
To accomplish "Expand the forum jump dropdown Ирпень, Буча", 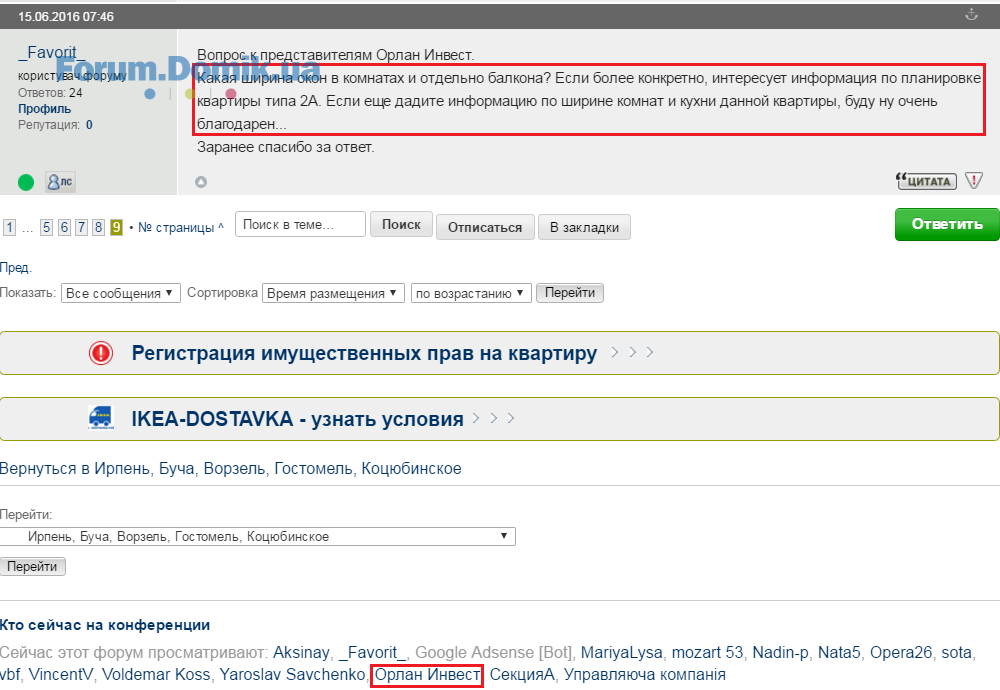I will tap(258, 536).
